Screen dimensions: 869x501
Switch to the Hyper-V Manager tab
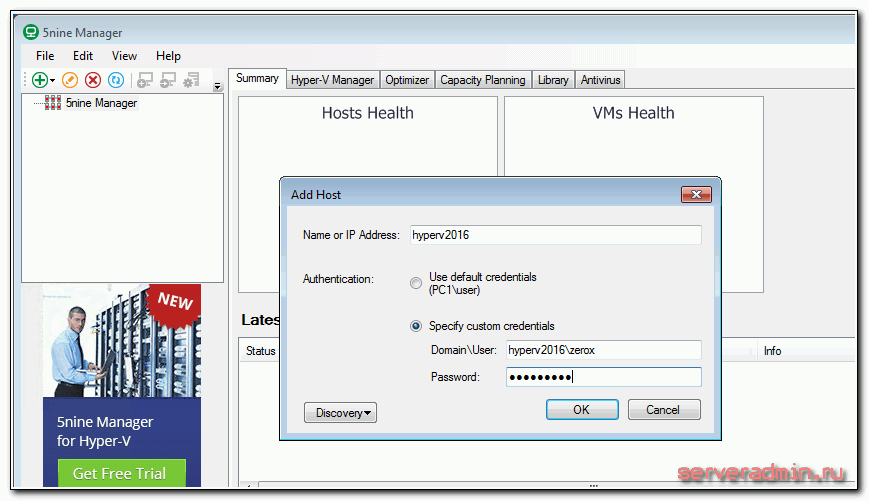(332, 80)
